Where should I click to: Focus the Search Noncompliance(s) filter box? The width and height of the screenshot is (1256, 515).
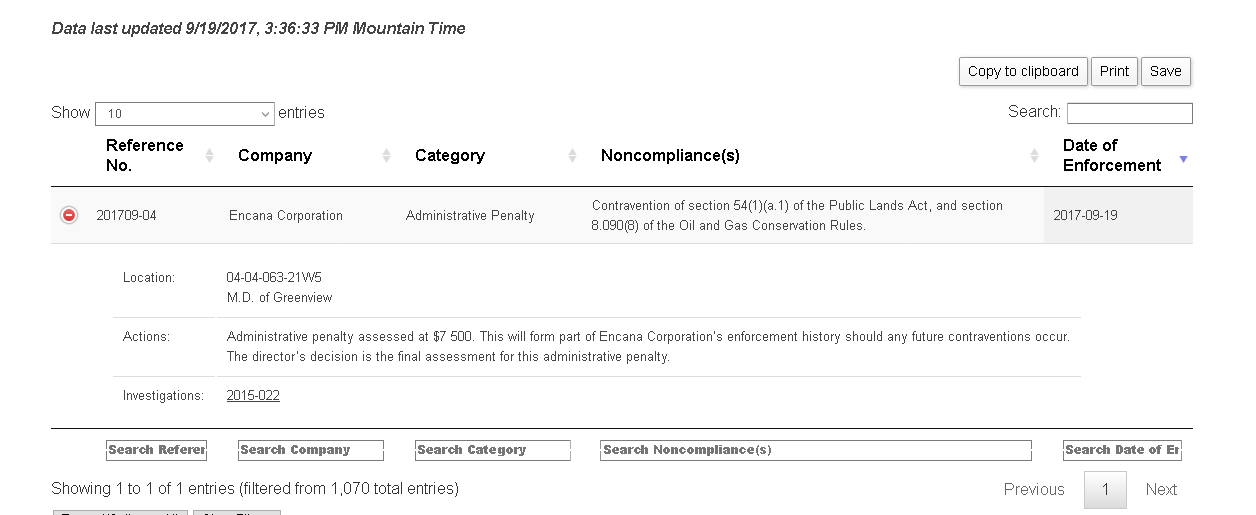816,450
